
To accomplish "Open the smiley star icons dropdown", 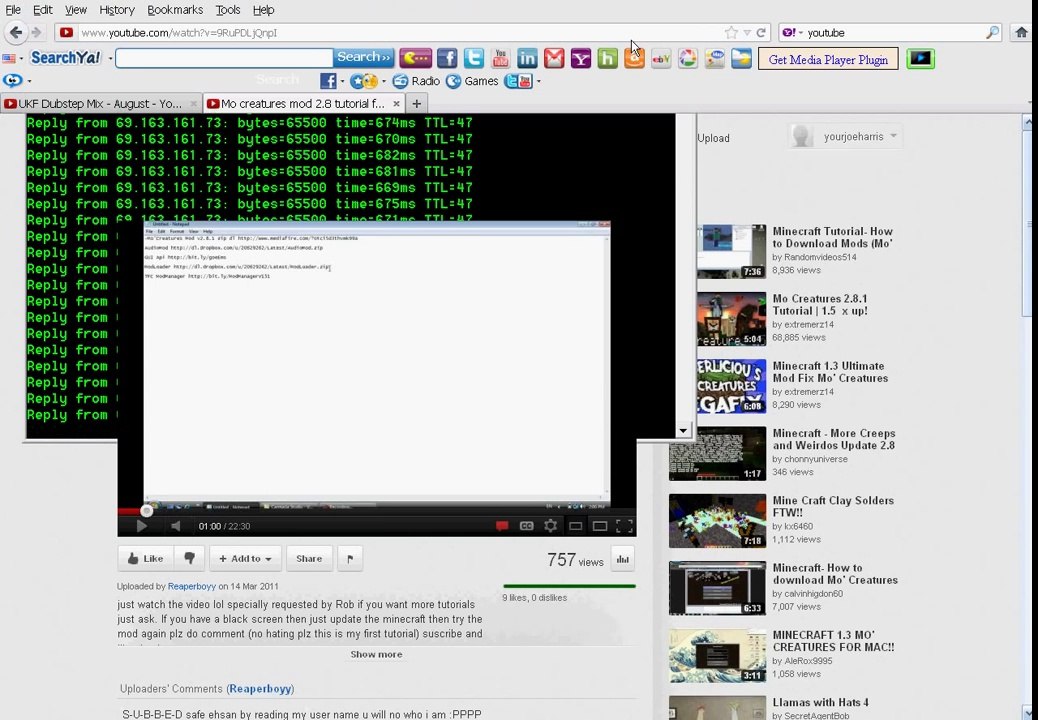I will click(x=383, y=81).
